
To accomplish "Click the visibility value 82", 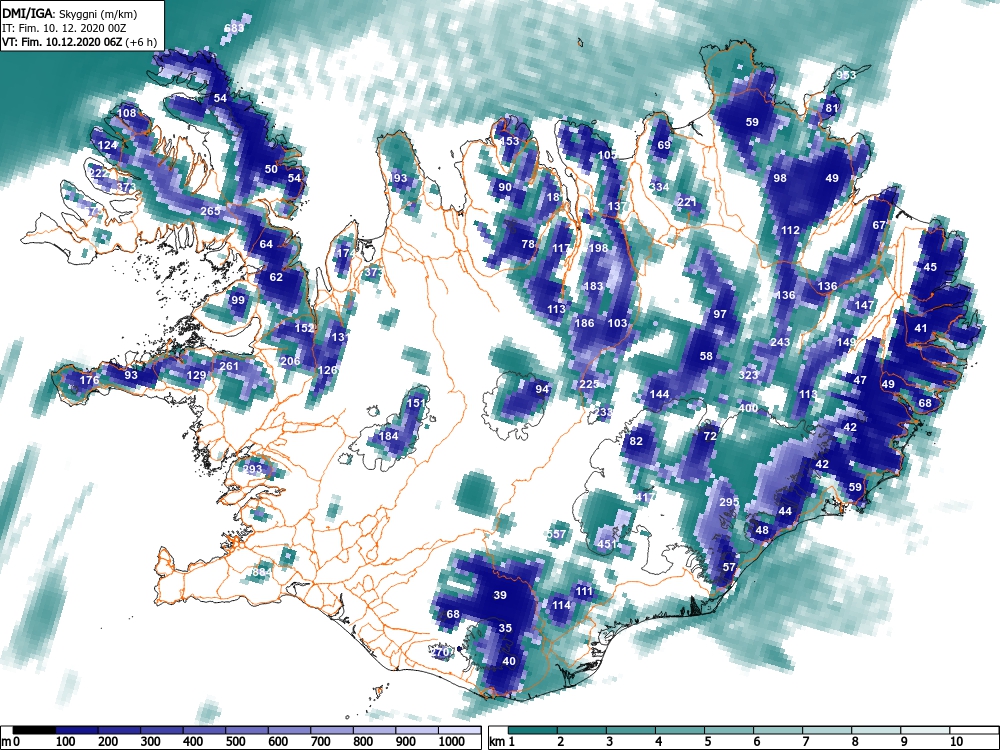I will (x=636, y=441).
